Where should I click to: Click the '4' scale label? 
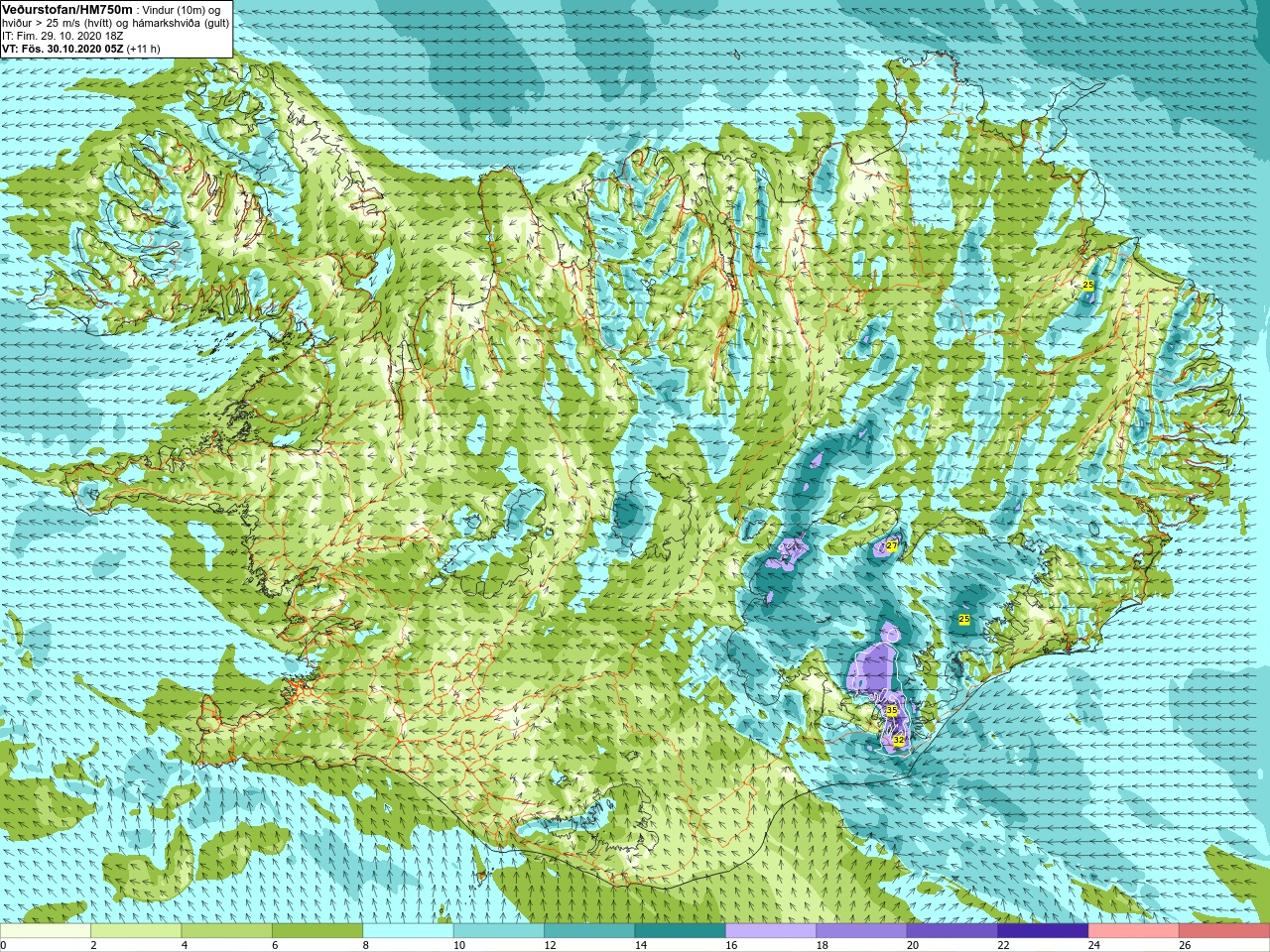184,945
